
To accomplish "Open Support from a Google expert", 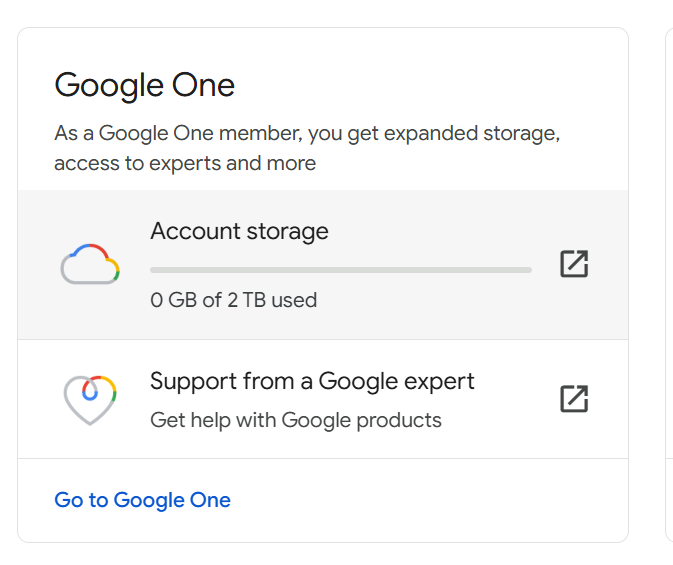I will (x=312, y=381).
